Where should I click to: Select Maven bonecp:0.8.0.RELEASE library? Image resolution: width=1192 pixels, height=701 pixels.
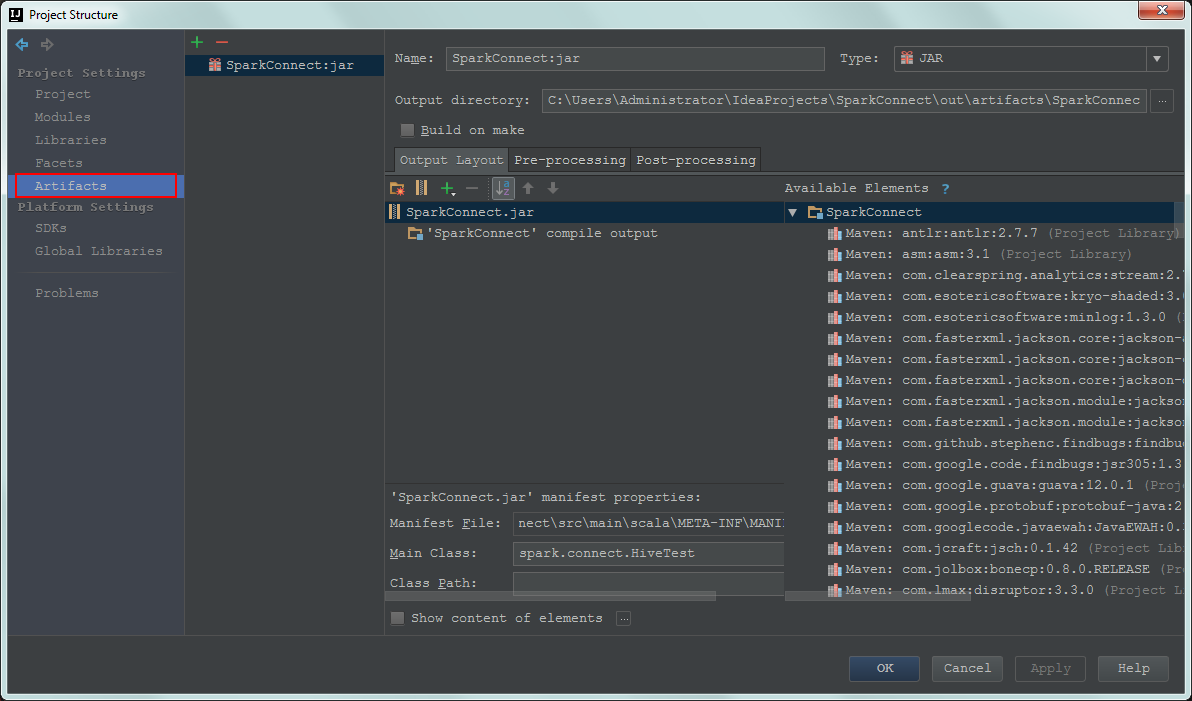click(1005, 570)
